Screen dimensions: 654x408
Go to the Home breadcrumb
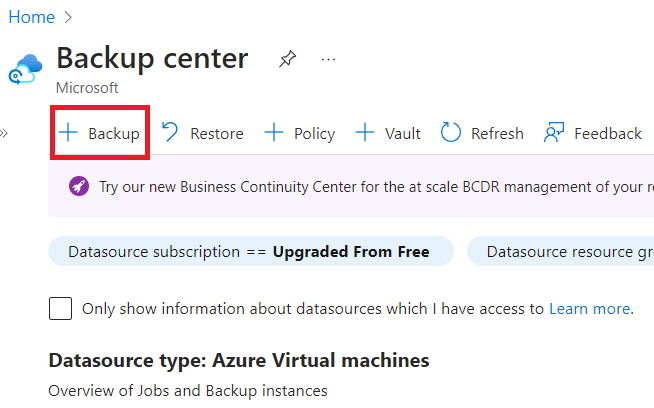tap(31, 17)
